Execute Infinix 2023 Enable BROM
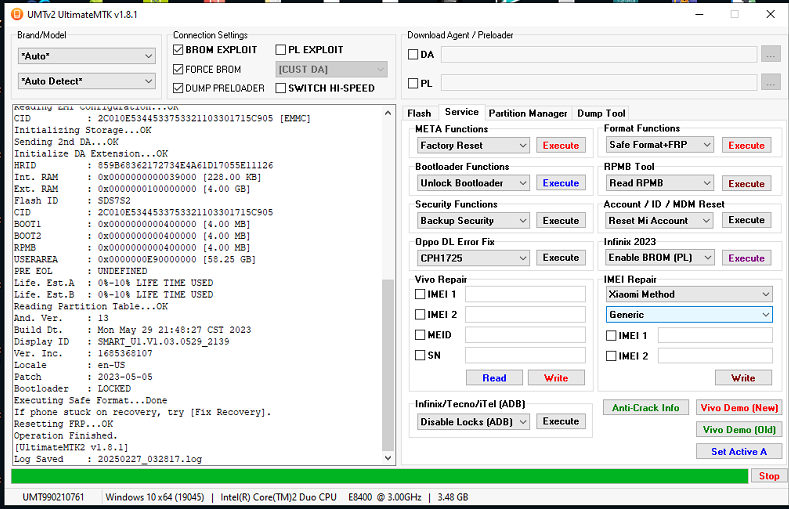This screenshot has height=509, width=789. pyautogui.click(x=746, y=258)
